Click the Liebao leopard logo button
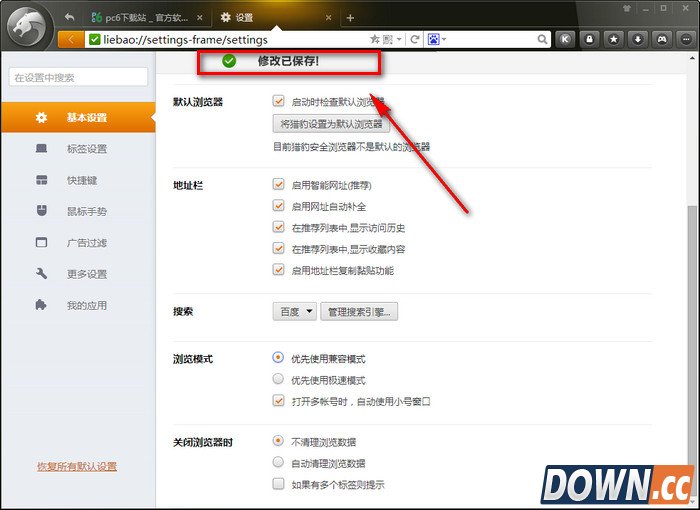The width and height of the screenshot is (700, 510). 27,26
